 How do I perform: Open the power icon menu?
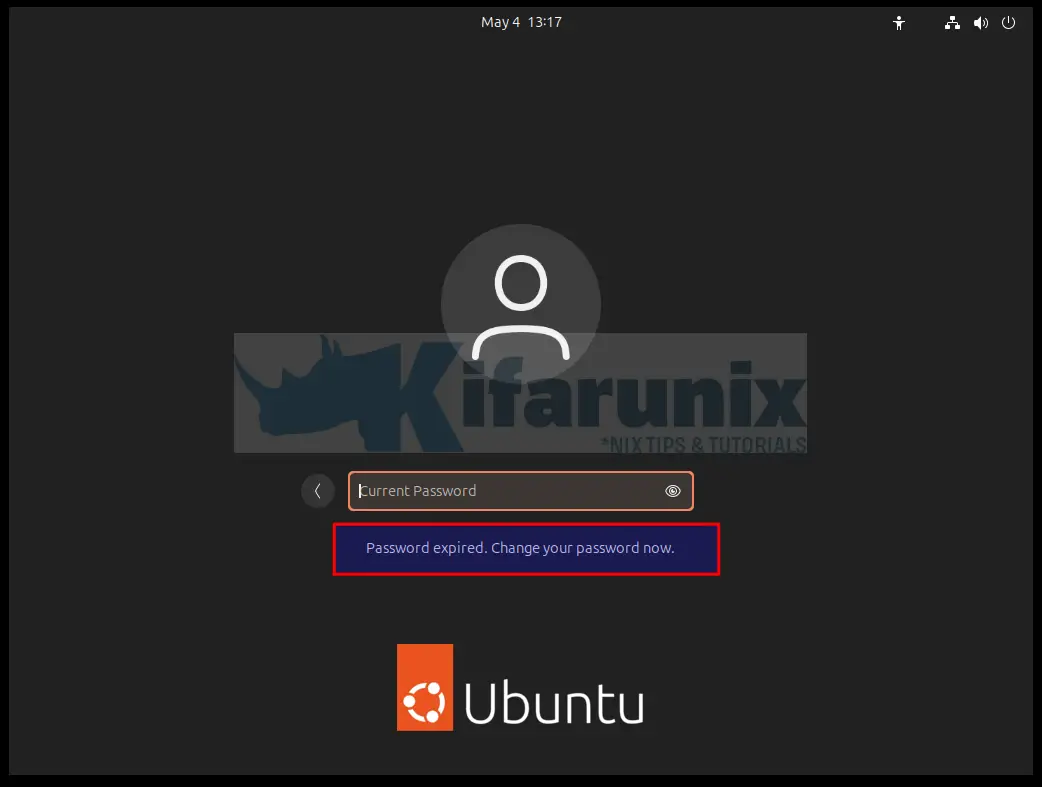coord(1009,23)
